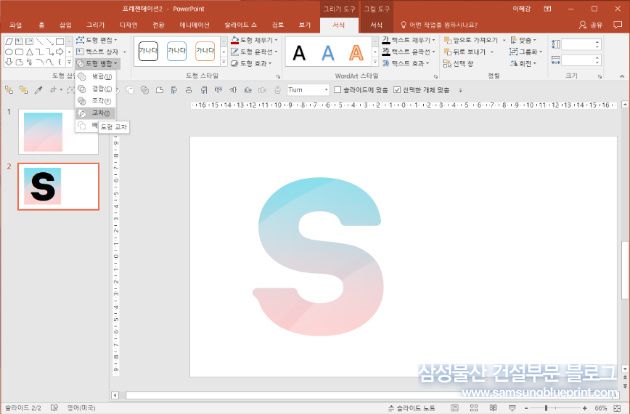The width and height of the screenshot is (630, 414).
Task: Select the black rounded shape style preset
Action: tap(148, 51)
